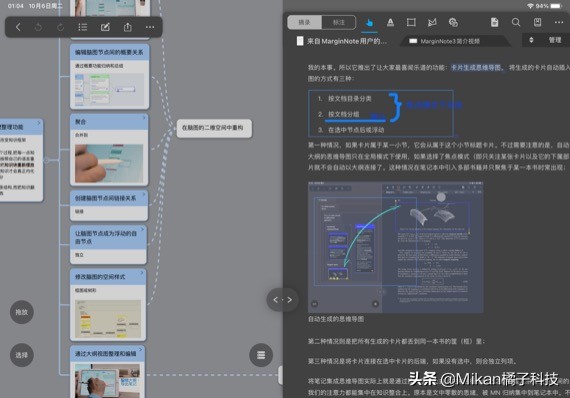Viewport: 570px width, 398px height.
Task: Select list item 按文档目录分类
Action: click(x=350, y=99)
